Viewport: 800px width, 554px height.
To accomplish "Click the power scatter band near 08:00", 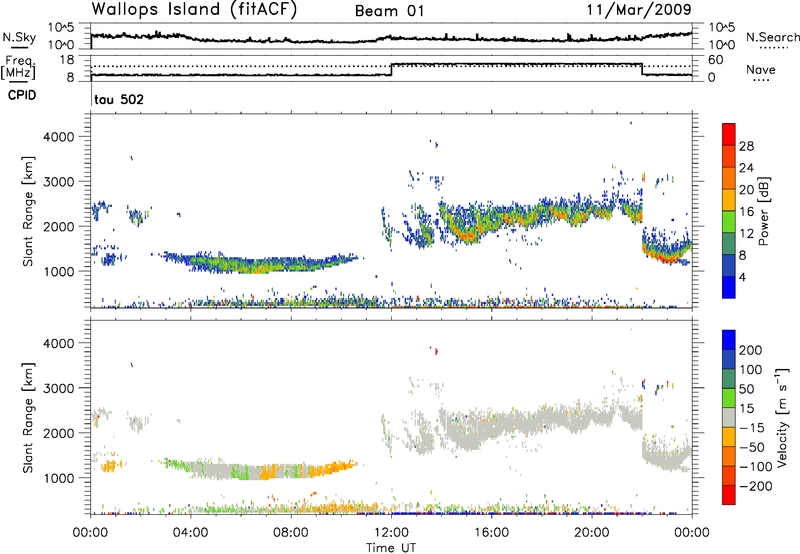I will coord(290,264).
